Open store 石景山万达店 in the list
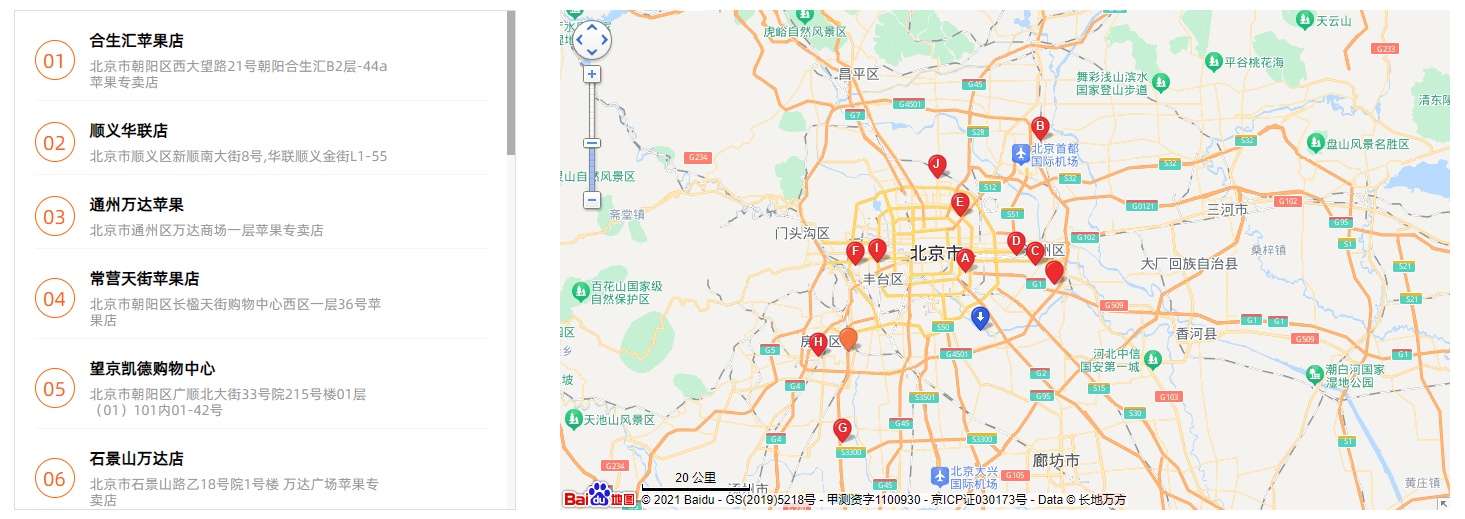This screenshot has height=519, width=1465. (136, 459)
